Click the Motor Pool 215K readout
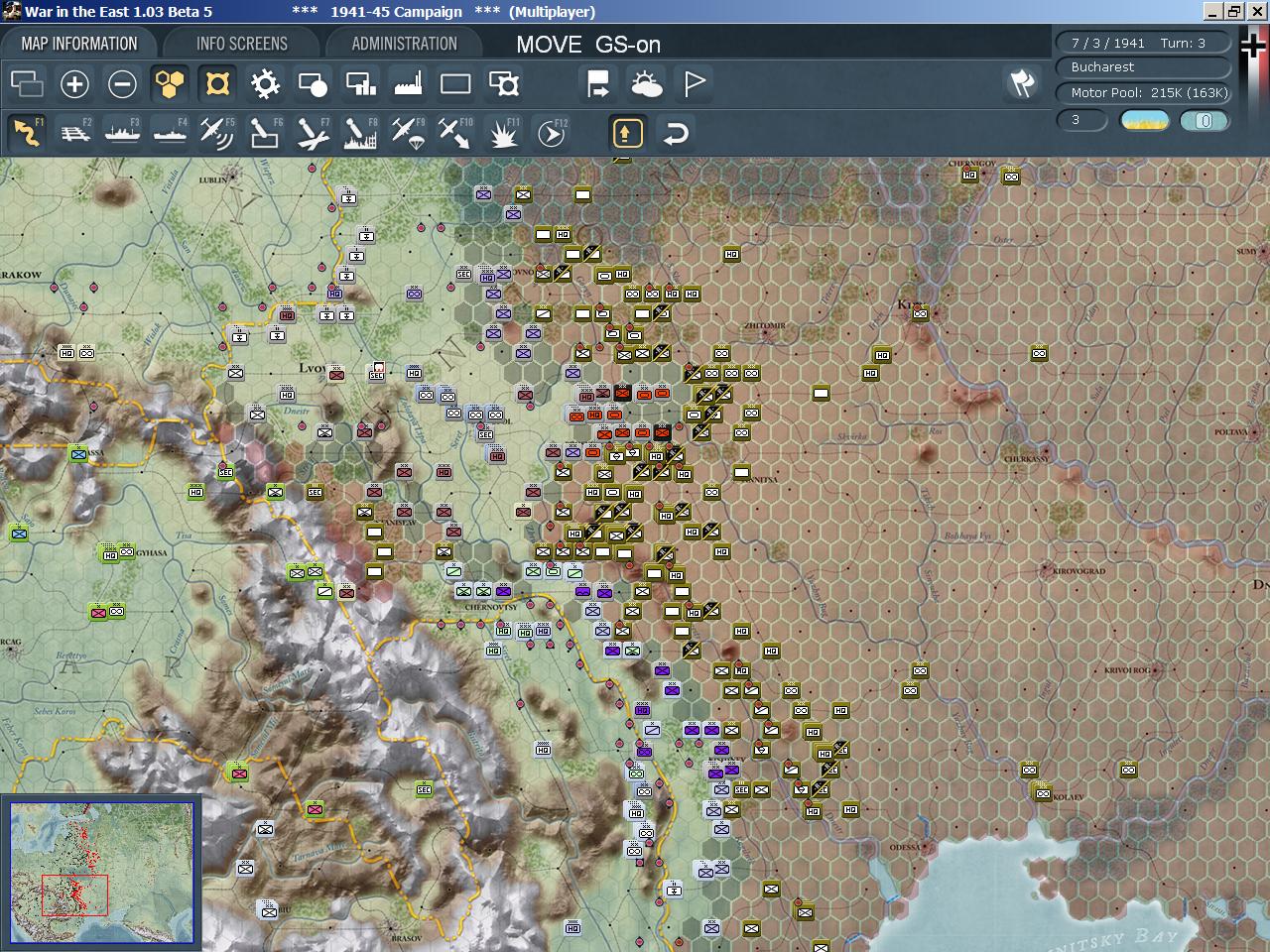Viewport: 1270px width, 952px height. click(x=1143, y=93)
